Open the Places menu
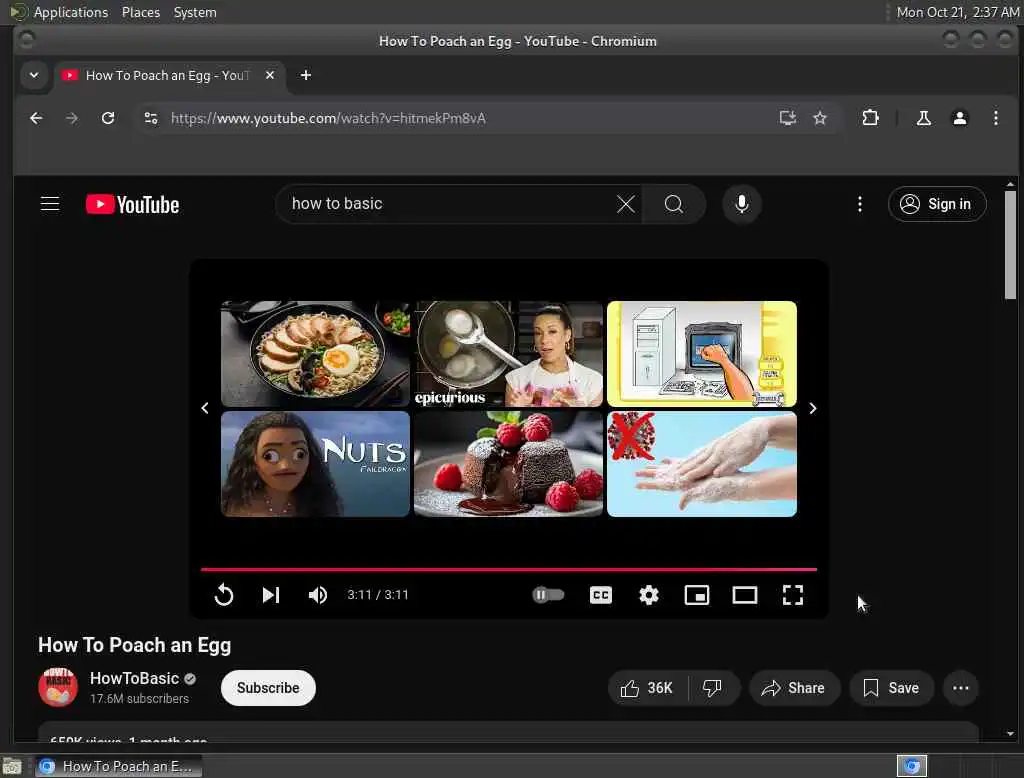Image resolution: width=1024 pixels, height=778 pixels. (140, 12)
